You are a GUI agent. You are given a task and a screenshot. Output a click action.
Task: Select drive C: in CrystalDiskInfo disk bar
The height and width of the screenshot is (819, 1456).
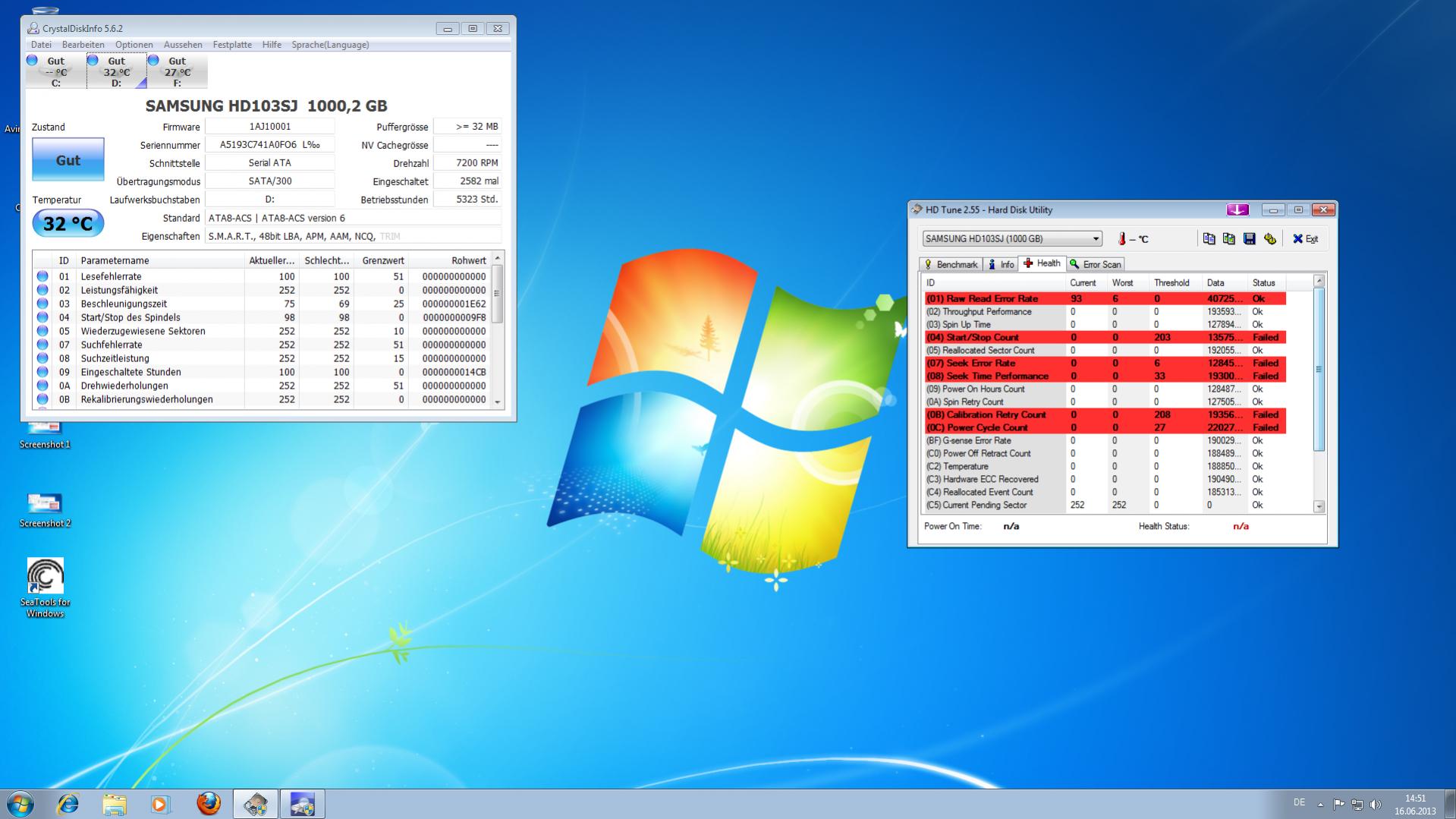pos(55,71)
